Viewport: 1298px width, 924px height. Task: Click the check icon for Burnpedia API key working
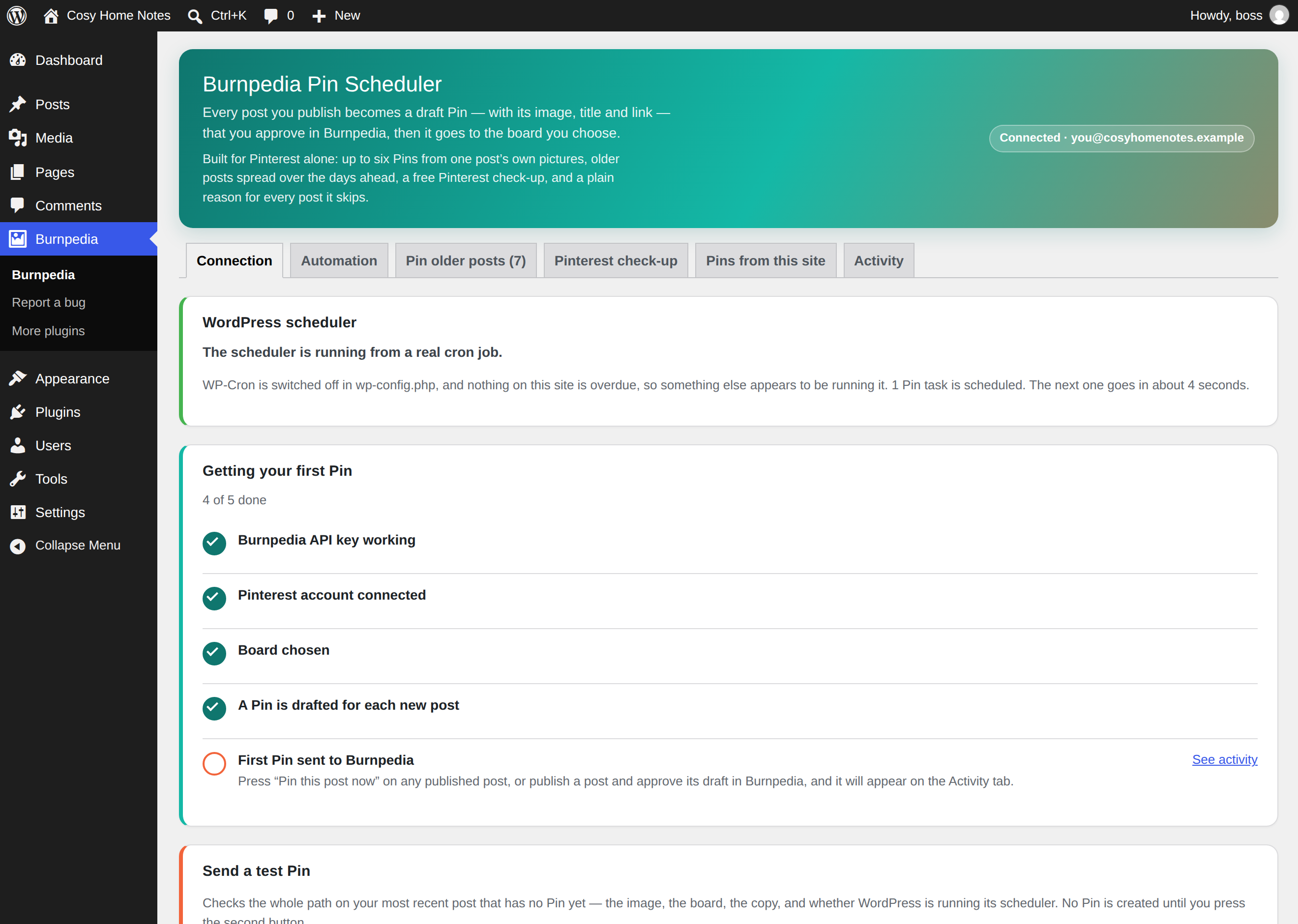click(x=214, y=544)
